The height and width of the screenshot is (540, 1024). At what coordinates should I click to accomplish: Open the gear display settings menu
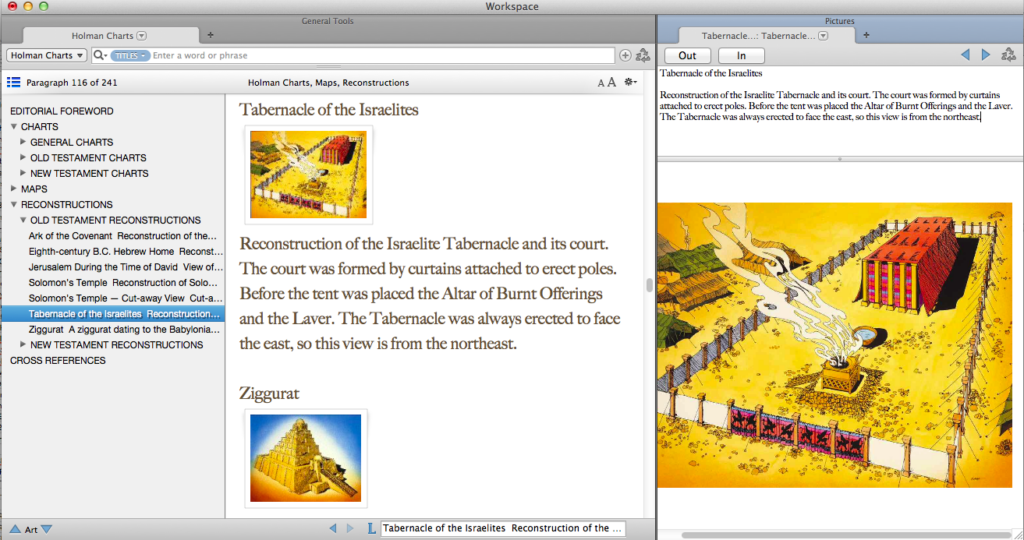[x=630, y=83]
